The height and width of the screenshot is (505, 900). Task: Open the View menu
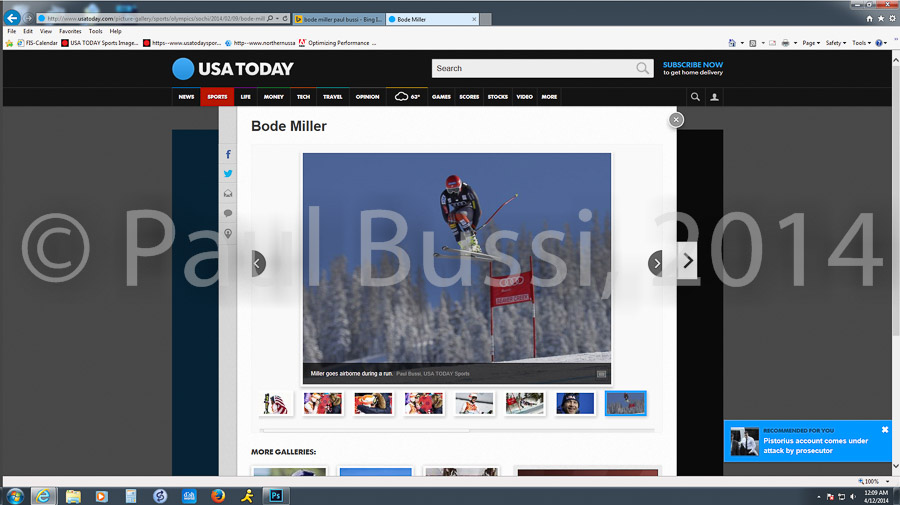coord(46,31)
